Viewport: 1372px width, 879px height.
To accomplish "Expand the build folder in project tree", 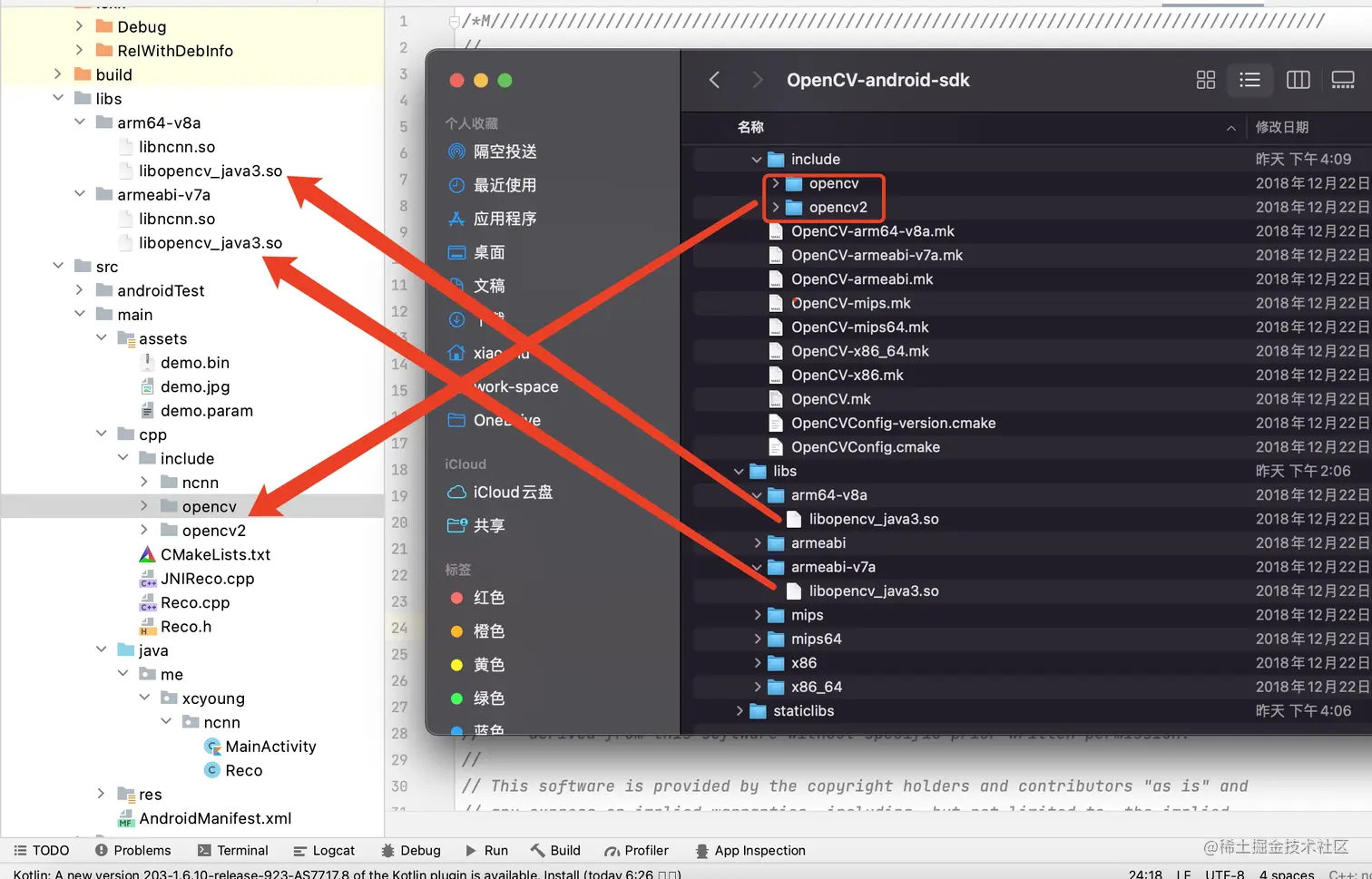I will click(x=58, y=74).
